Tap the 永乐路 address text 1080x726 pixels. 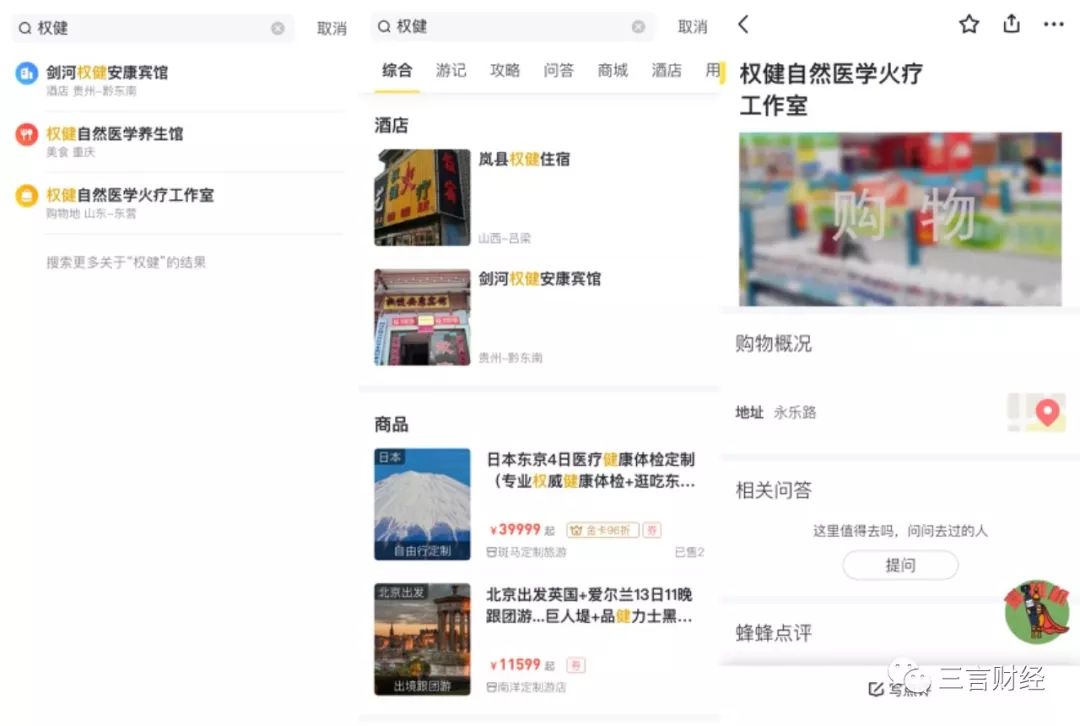pos(795,413)
